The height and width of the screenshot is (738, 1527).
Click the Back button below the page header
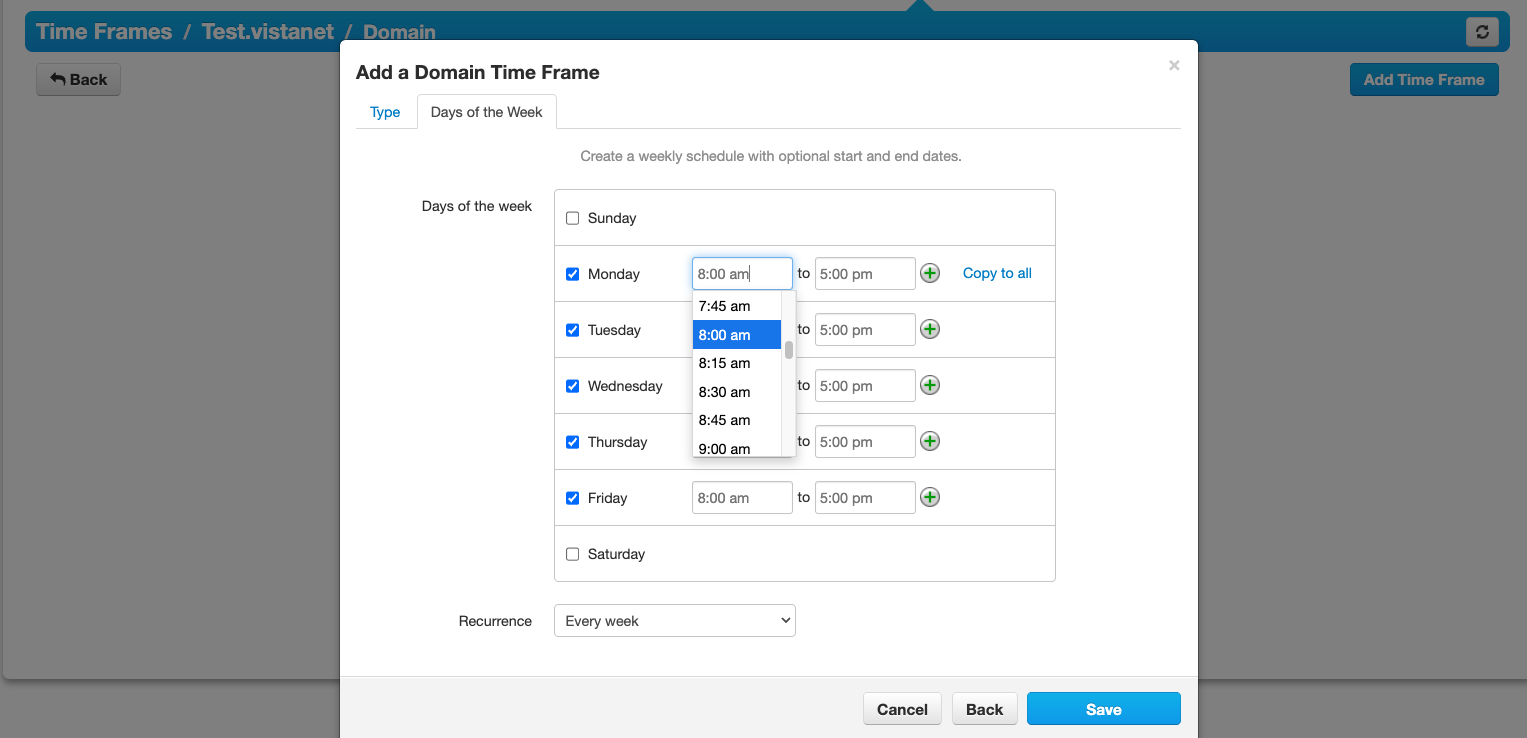point(78,80)
